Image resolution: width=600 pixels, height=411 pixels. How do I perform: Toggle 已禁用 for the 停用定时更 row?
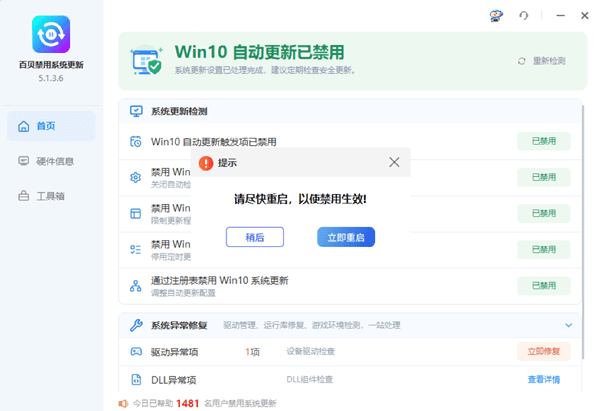(x=544, y=250)
